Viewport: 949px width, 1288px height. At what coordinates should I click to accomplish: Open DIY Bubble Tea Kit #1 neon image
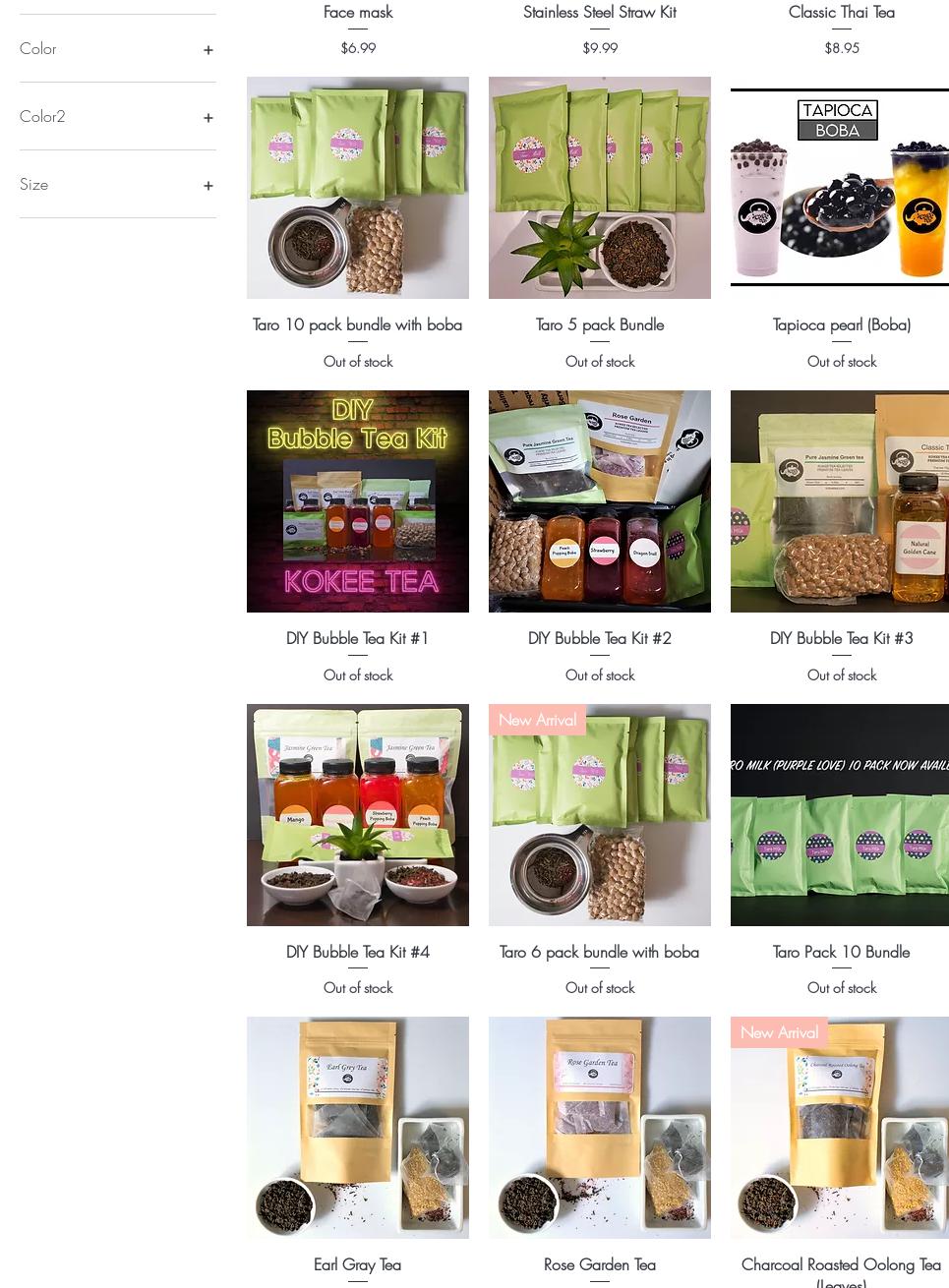(x=358, y=501)
